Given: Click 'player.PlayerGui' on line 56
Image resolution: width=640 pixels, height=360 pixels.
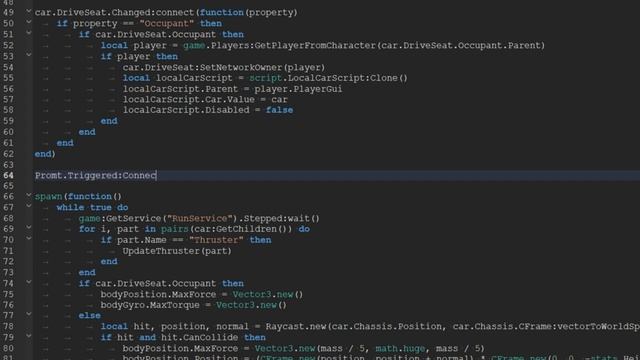Looking at the screenshot, I should 298,89.
